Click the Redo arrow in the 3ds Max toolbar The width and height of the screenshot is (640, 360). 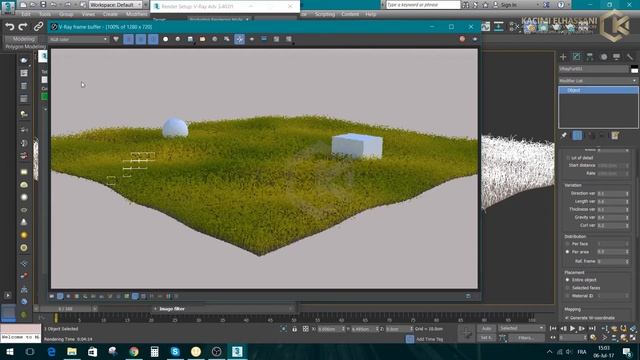click(x=23, y=27)
